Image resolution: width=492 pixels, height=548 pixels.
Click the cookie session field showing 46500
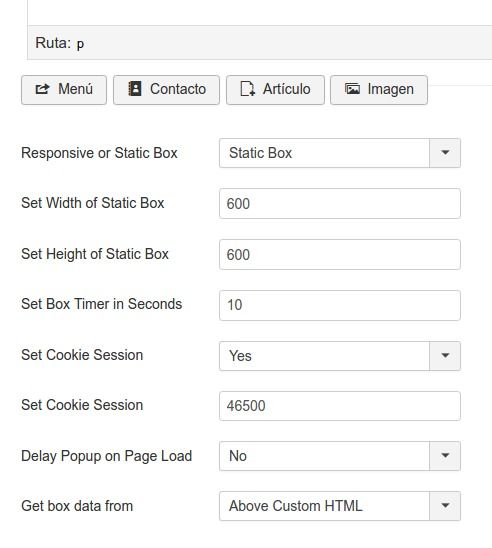(340, 406)
